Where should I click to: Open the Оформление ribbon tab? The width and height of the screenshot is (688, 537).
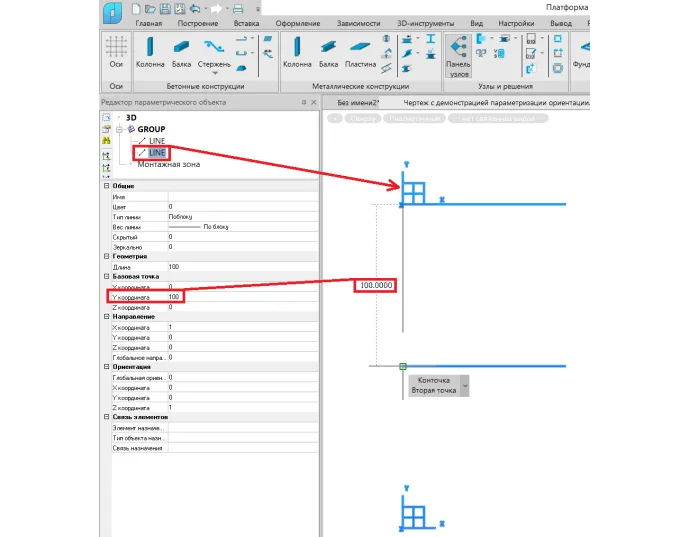[297, 24]
